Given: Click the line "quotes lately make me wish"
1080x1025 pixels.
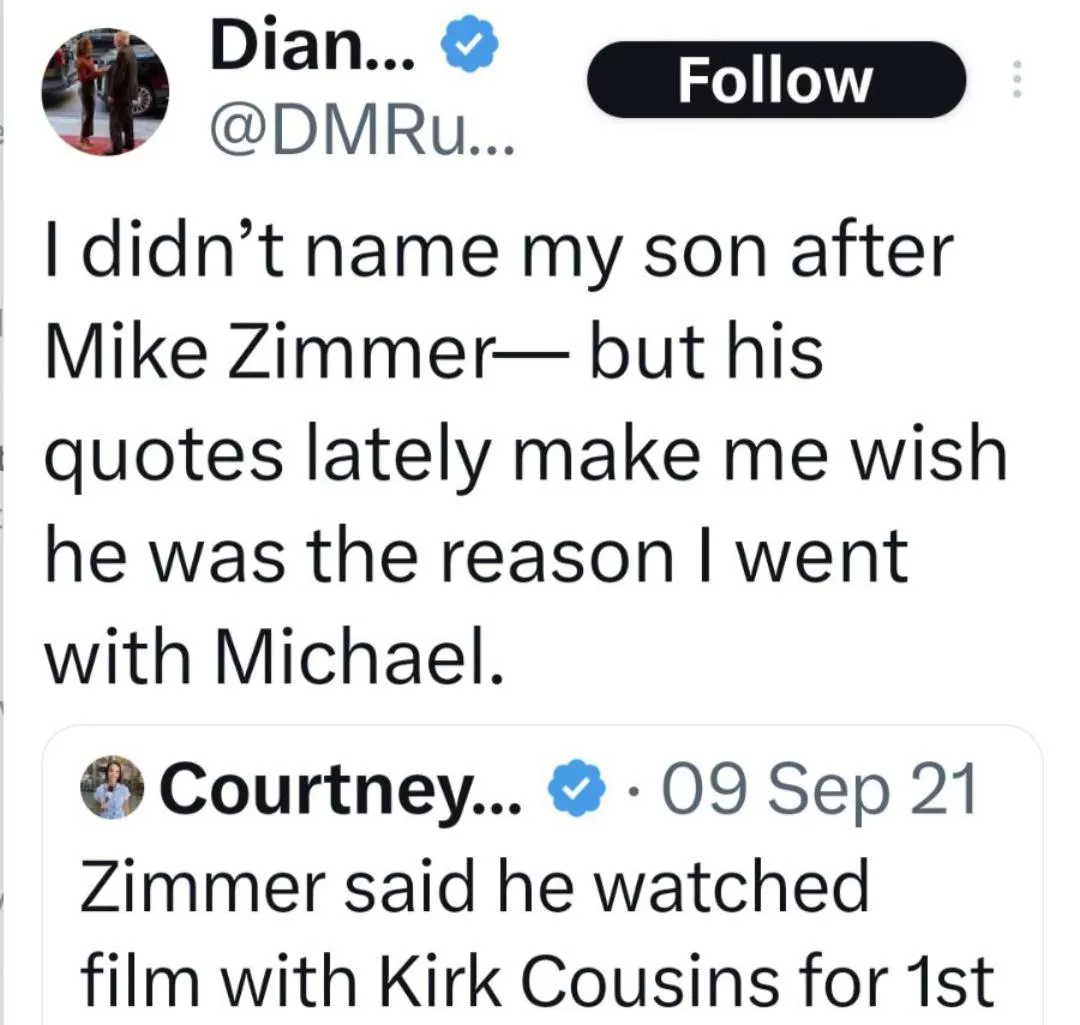Looking at the screenshot, I should coord(523,455).
